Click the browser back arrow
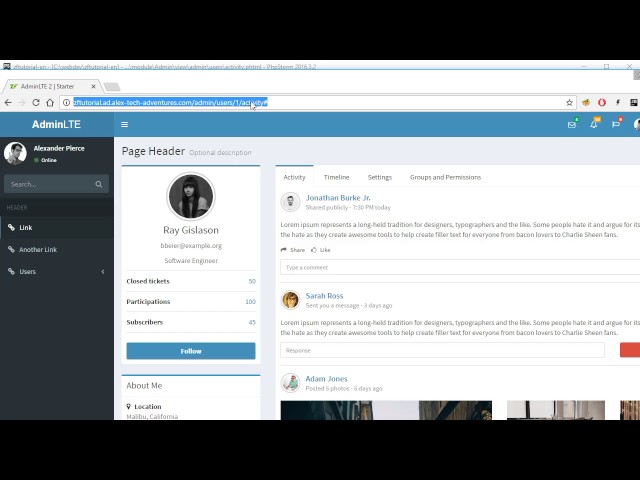The height and width of the screenshot is (480, 640). click(x=8, y=102)
